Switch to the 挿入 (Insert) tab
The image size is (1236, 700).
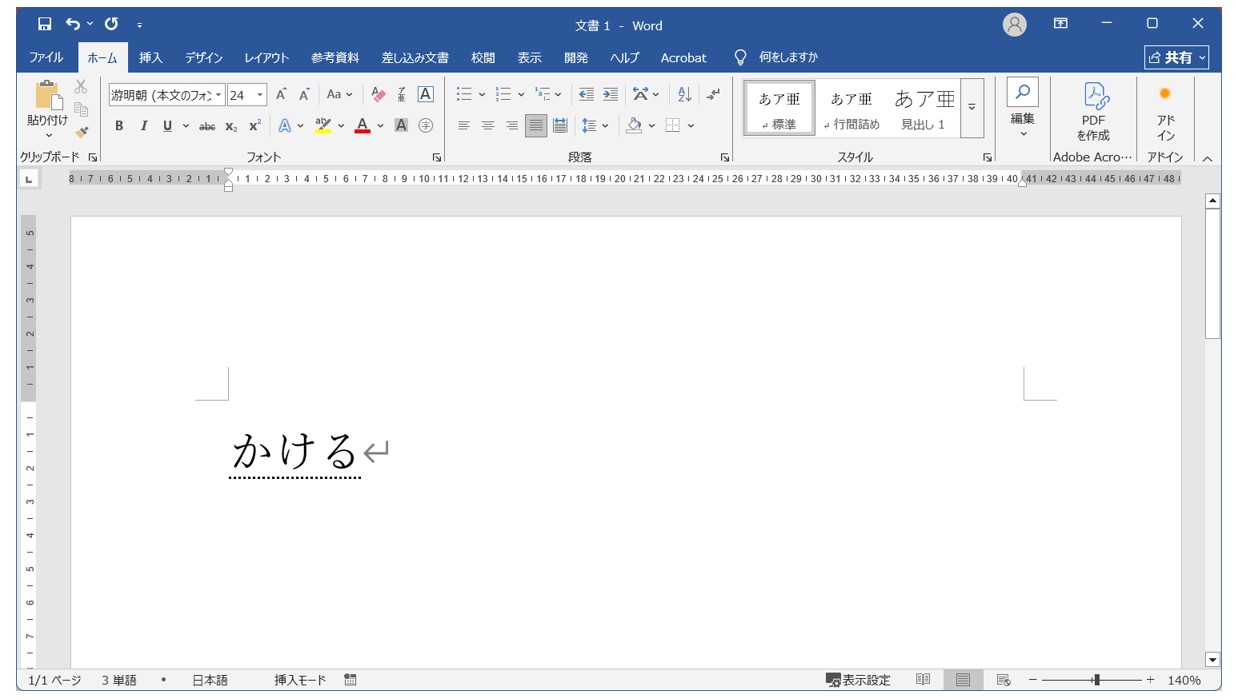pyautogui.click(x=151, y=58)
